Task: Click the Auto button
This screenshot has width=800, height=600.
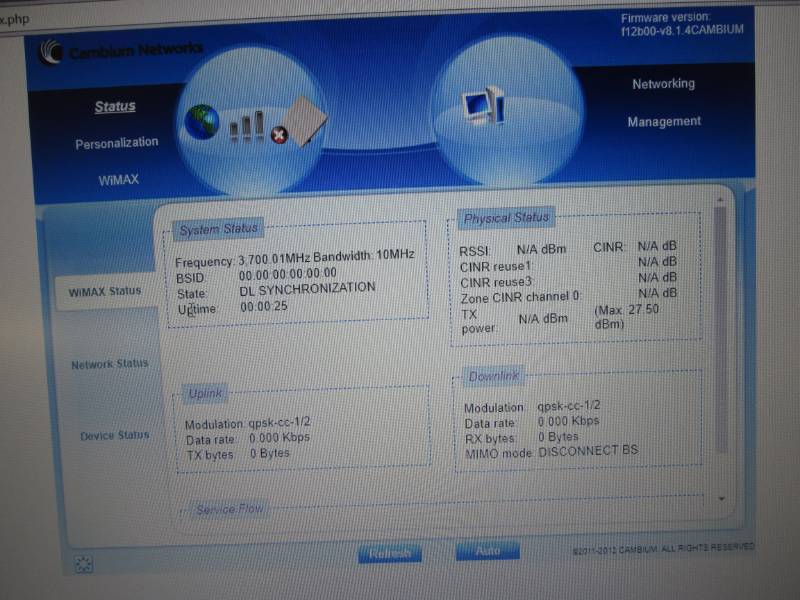Action: [488, 551]
